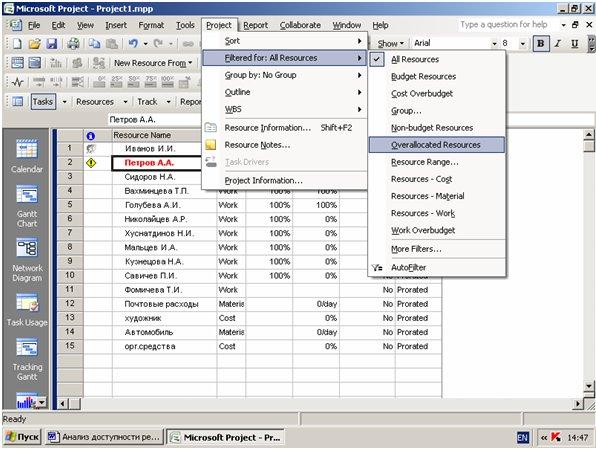The image size is (596, 449).
Task: Click the Print toolbar icon
Action: pos(73,43)
